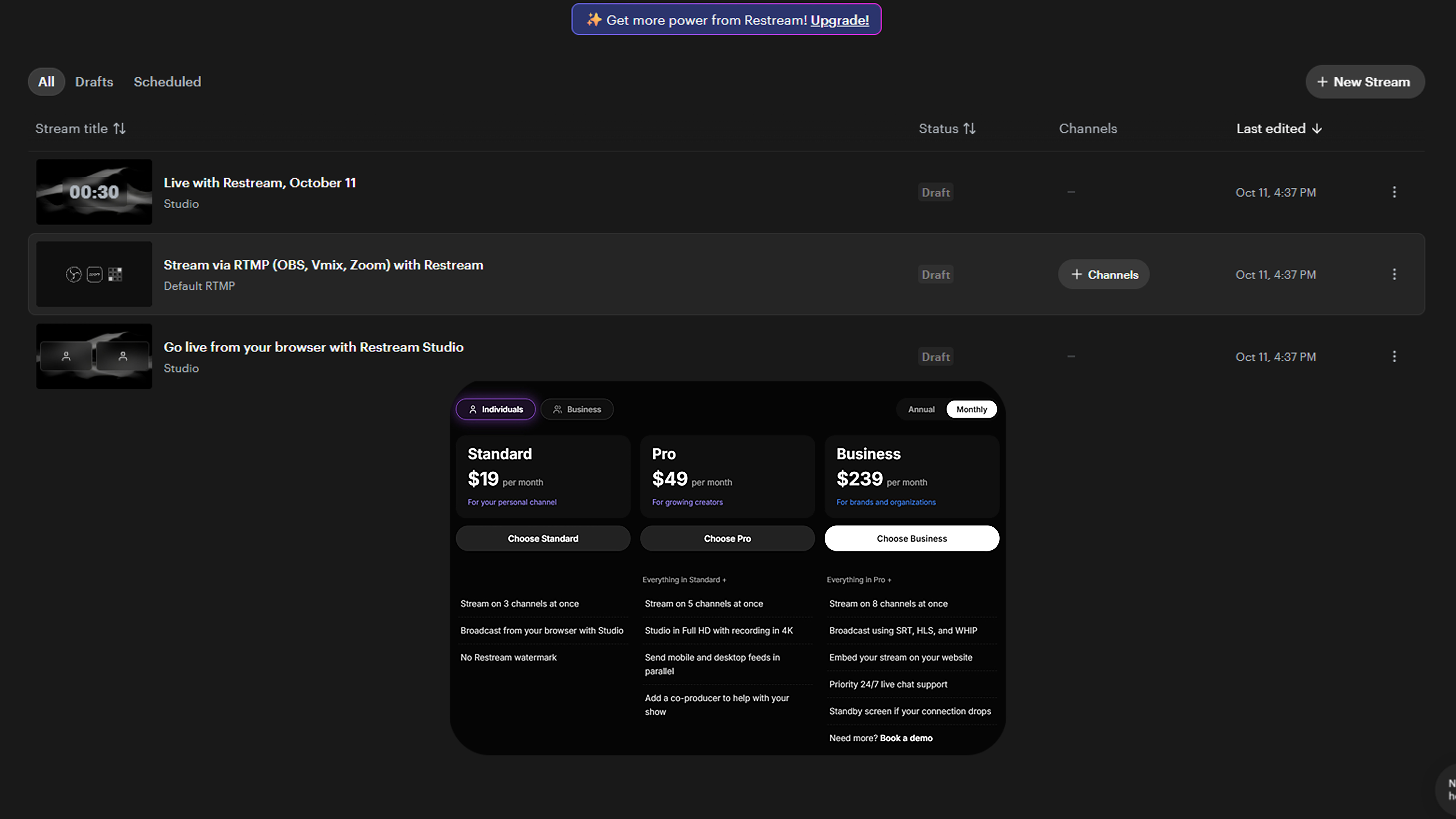
Task: Sort by Stream title arrows
Action: (119, 129)
